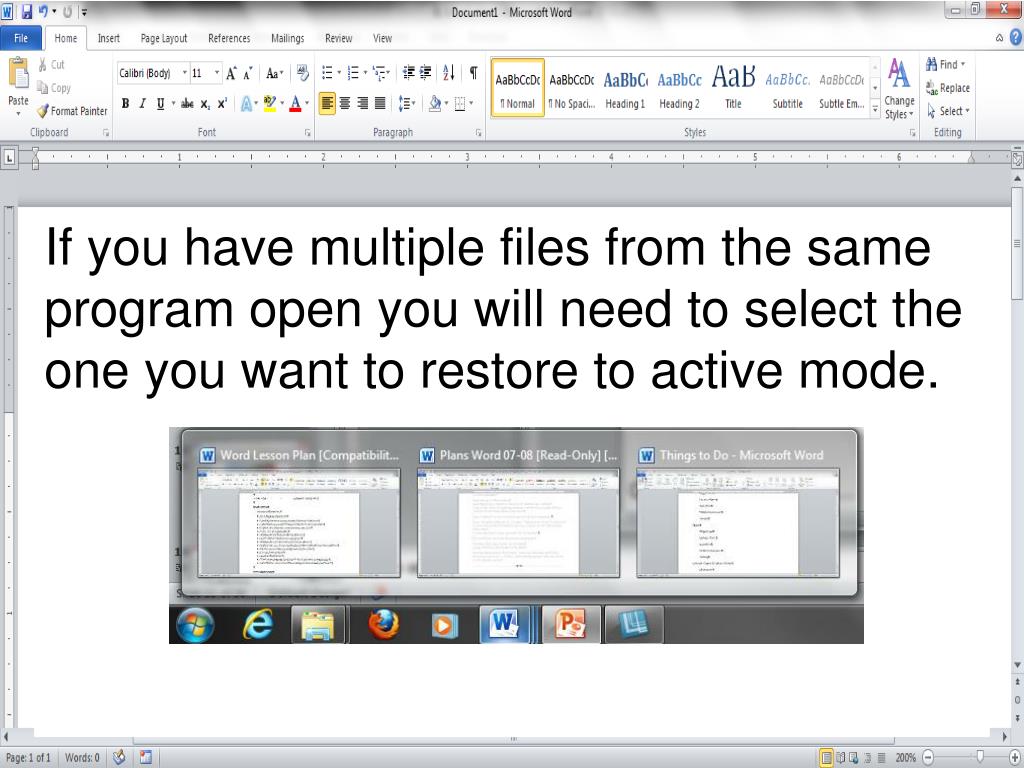The height and width of the screenshot is (768, 1024).
Task: Save the document from Quick Access toolbar
Action: click(27, 12)
